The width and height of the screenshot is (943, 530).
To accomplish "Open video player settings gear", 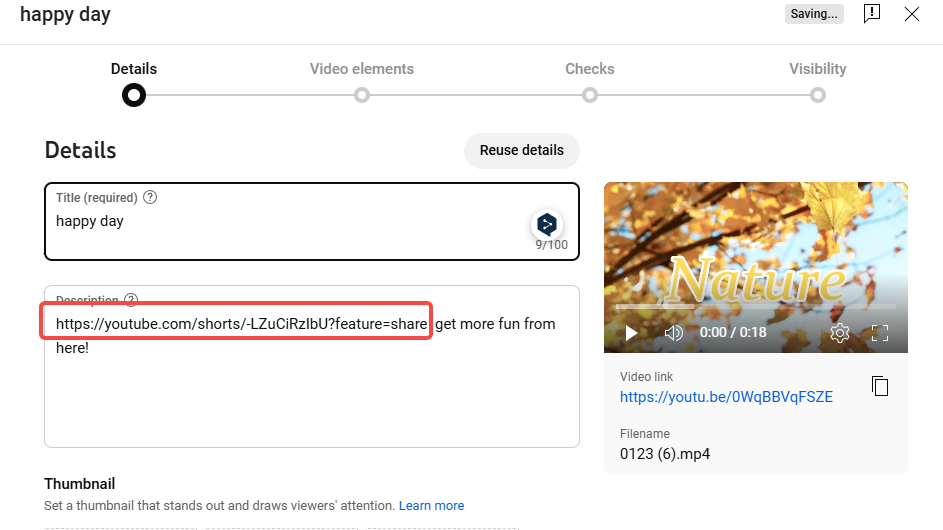I will point(840,333).
